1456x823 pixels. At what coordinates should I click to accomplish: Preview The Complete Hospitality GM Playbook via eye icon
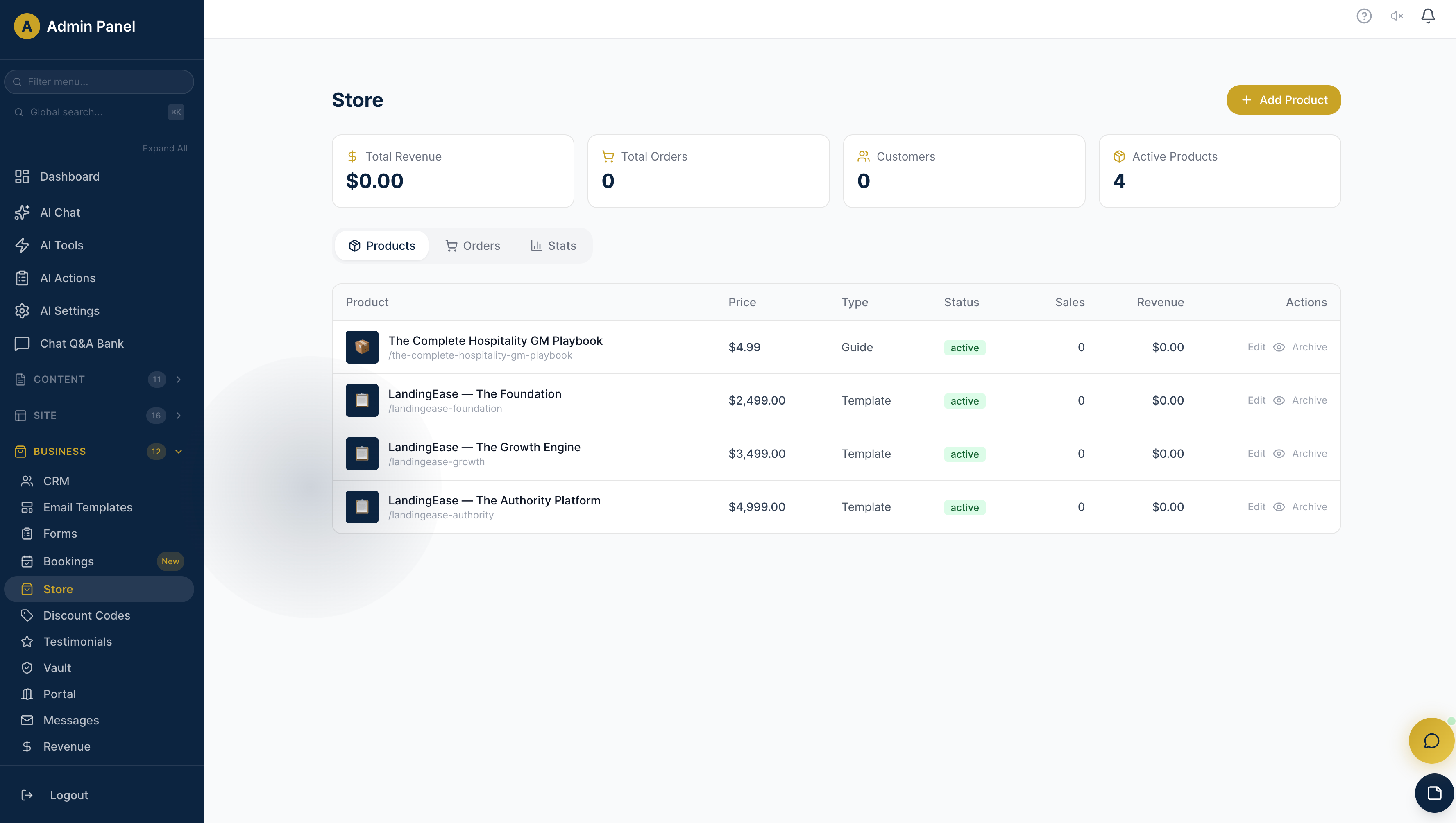coord(1279,347)
